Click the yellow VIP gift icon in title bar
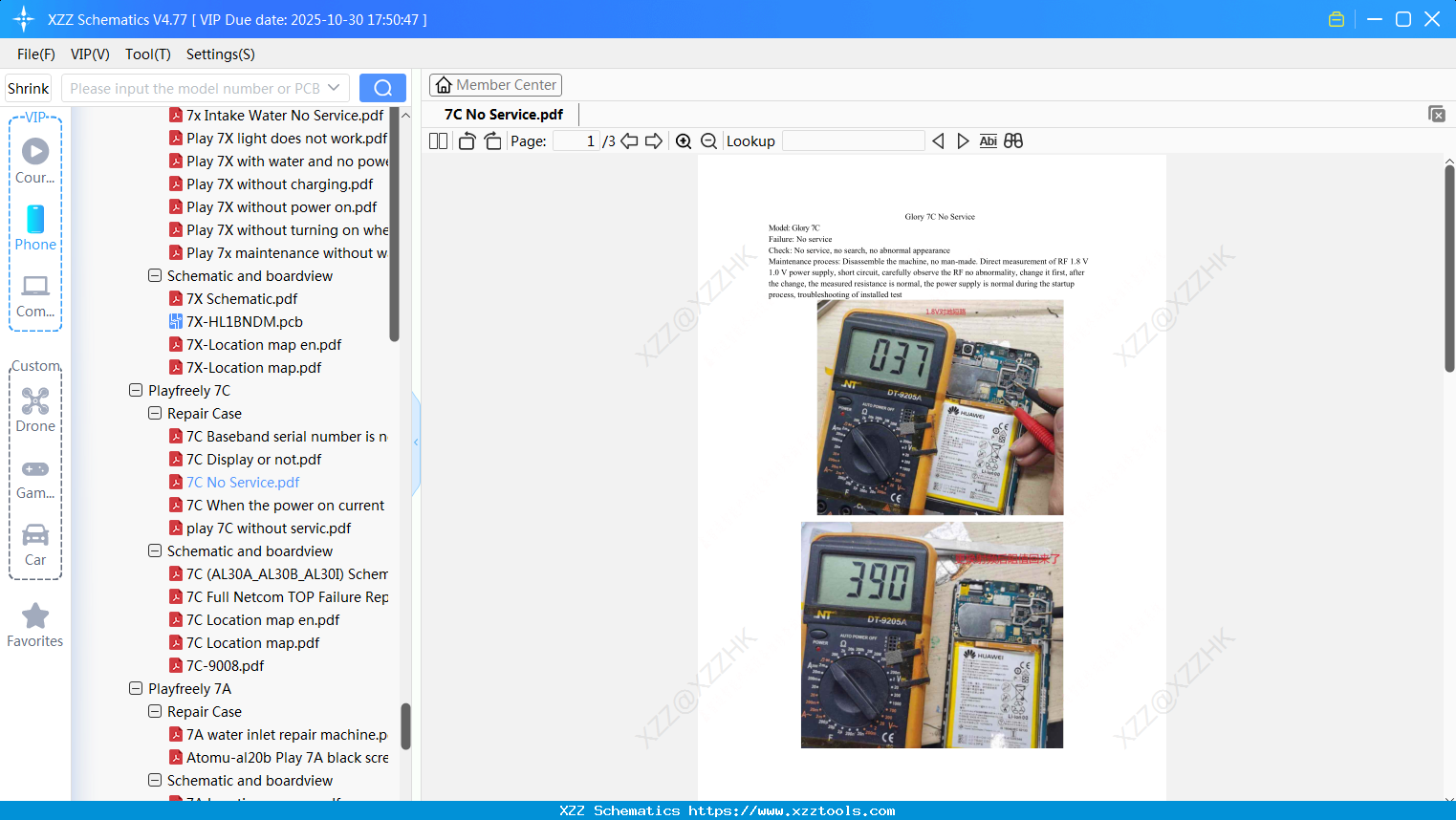This screenshot has width=1456, height=820. (x=1336, y=19)
